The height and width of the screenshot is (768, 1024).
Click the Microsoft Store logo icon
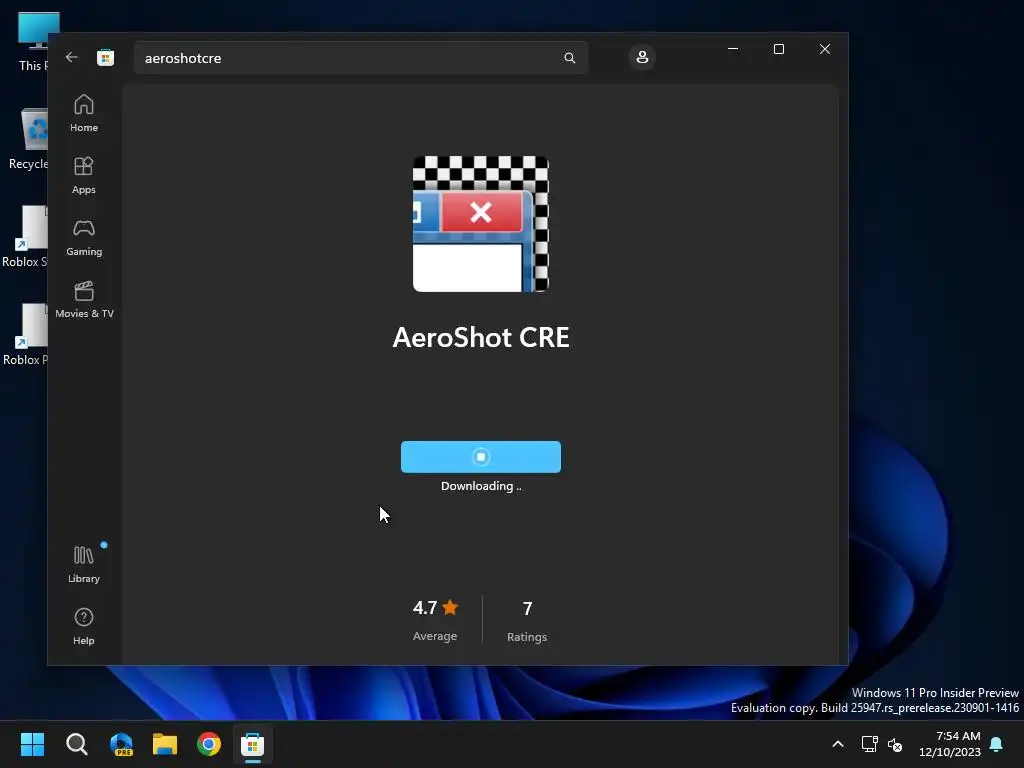(105, 57)
